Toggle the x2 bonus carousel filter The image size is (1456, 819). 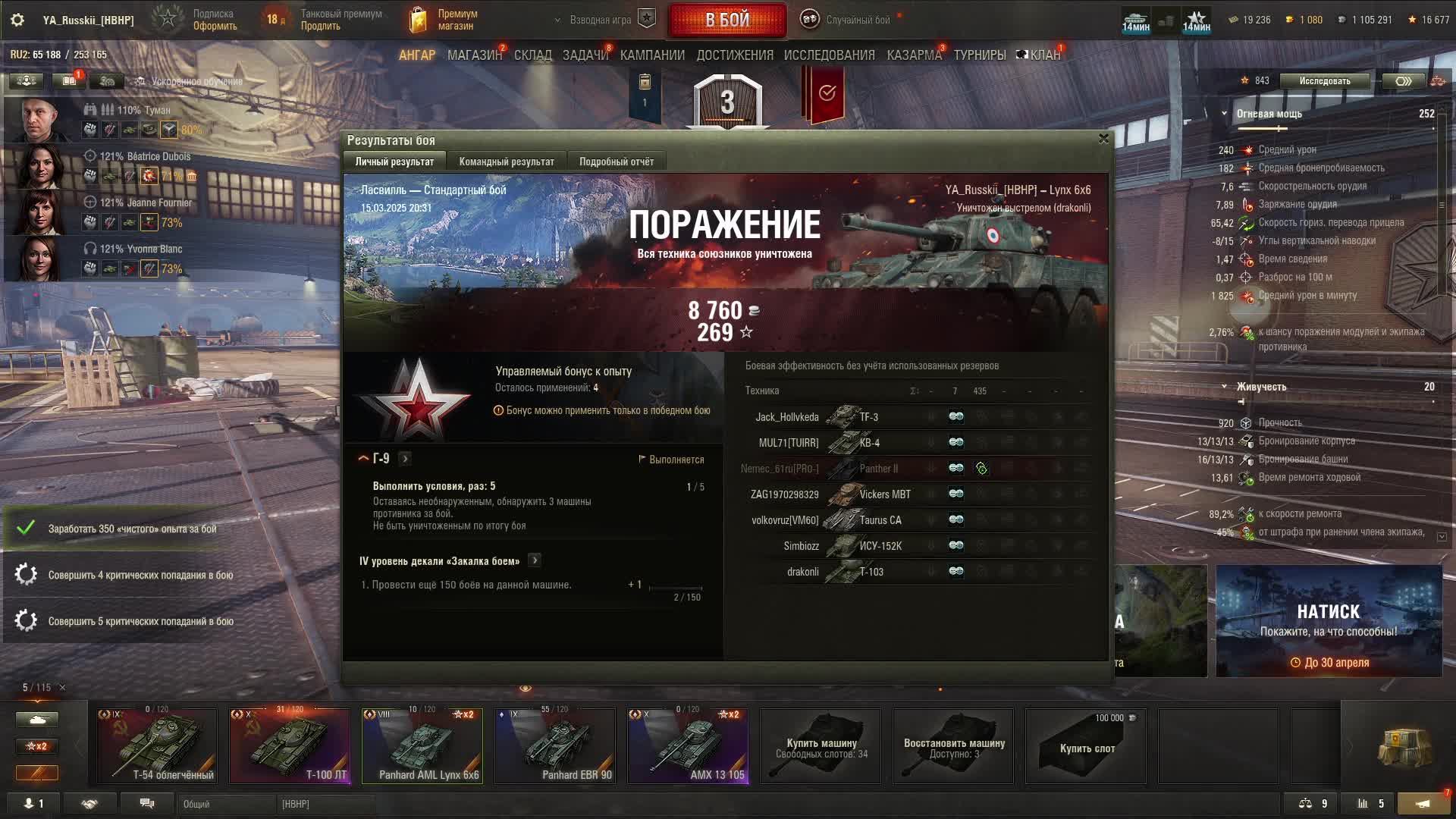[x=36, y=746]
